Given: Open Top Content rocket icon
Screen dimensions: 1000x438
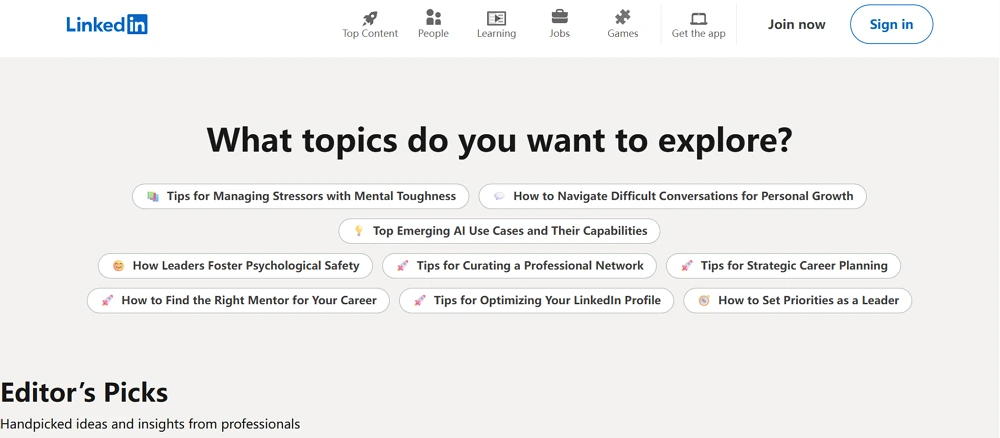Looking at the screenshot, I should tap(370, 18).
